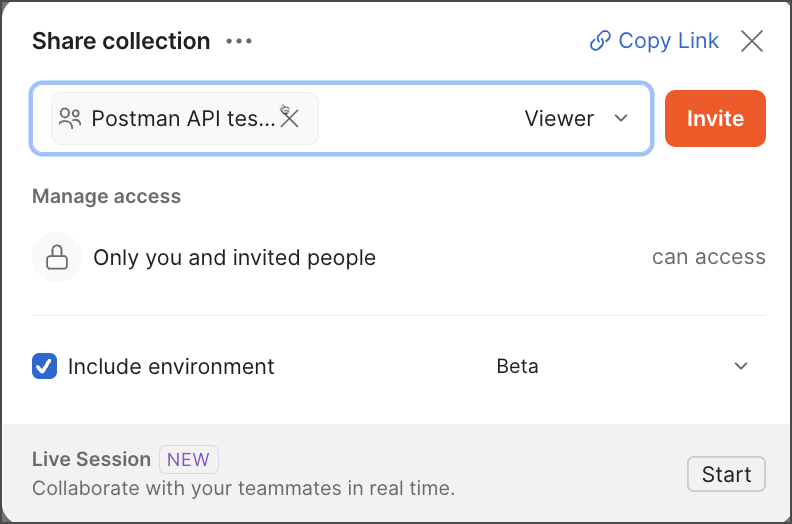Uncheck the Include environment checkbox

pos(44,366)
